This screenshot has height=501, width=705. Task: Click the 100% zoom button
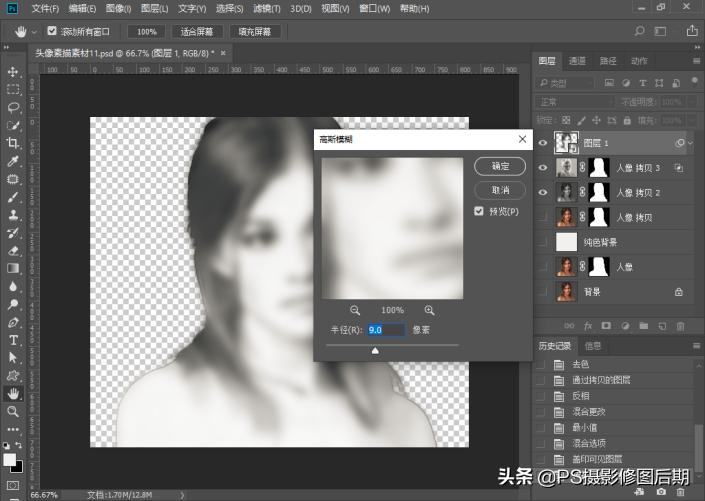coord(147,31)
